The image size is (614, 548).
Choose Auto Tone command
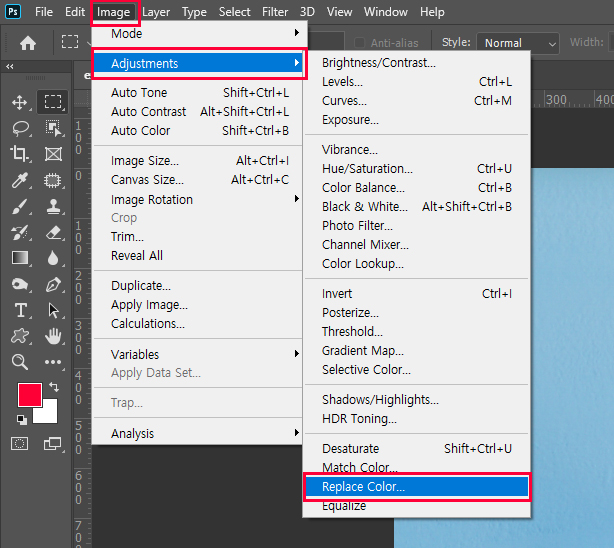(197, 92)
